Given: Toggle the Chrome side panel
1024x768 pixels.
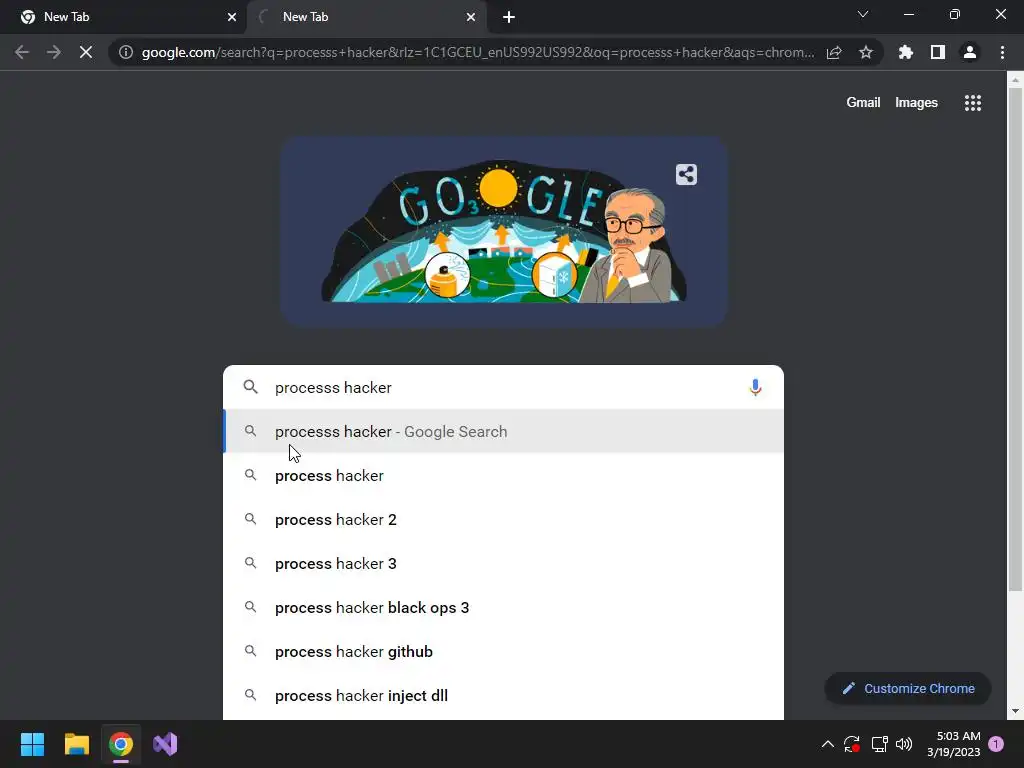Looking at the screenshot, I should (938, 52).
